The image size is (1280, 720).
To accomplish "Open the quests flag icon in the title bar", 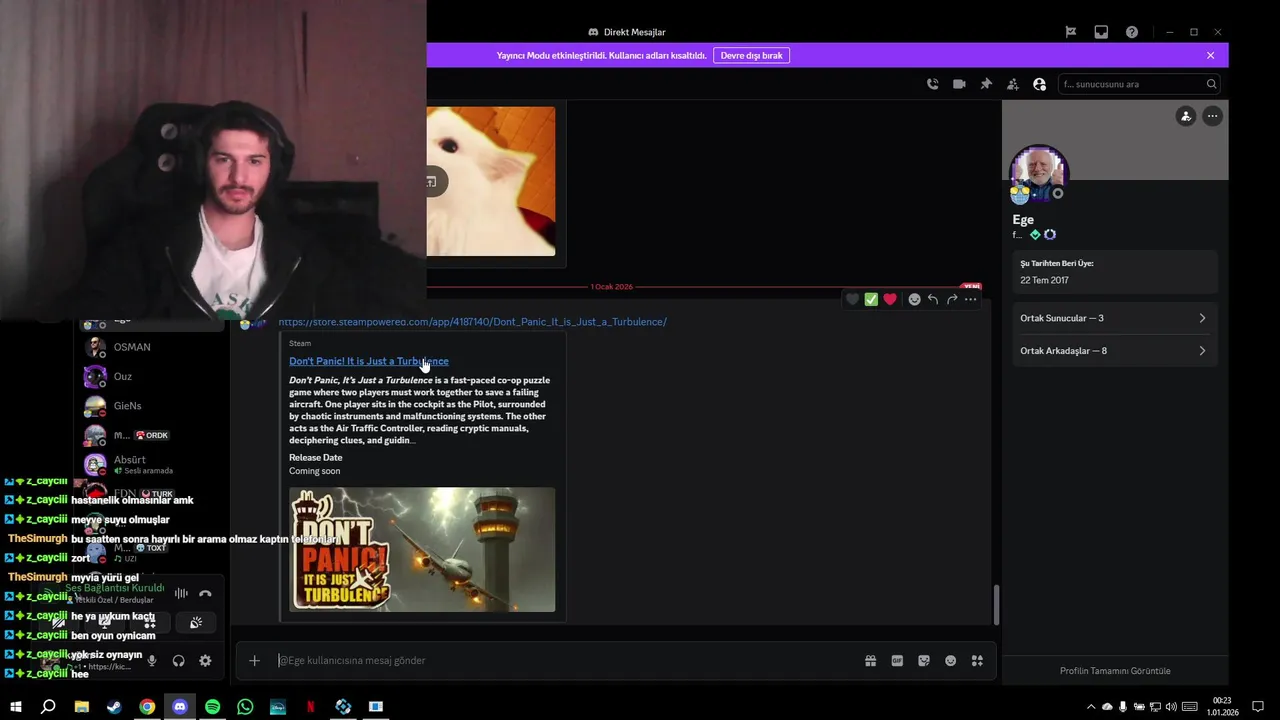I will [1070, 32].
